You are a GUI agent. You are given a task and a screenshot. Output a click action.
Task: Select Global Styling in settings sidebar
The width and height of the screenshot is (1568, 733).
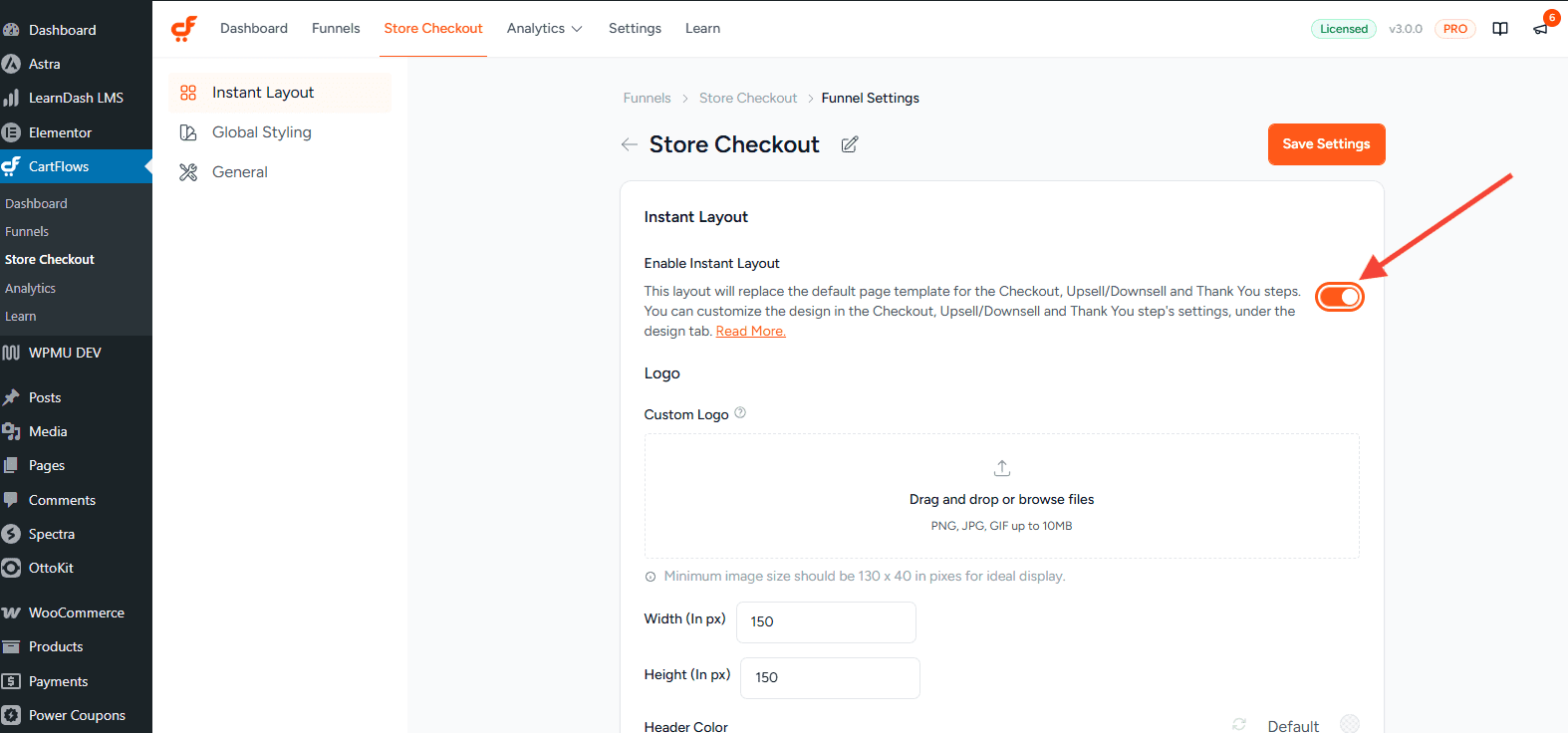280,132
